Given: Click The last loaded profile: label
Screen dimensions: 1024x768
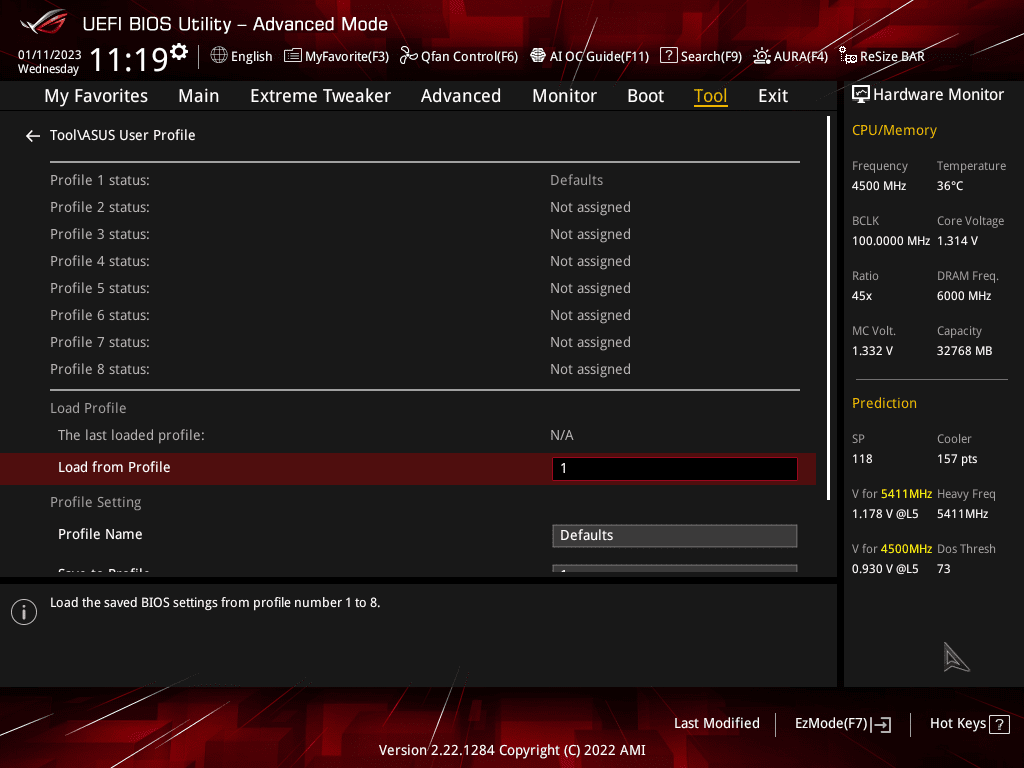Looking at the screenshot, I should click(x=131, y=436).
